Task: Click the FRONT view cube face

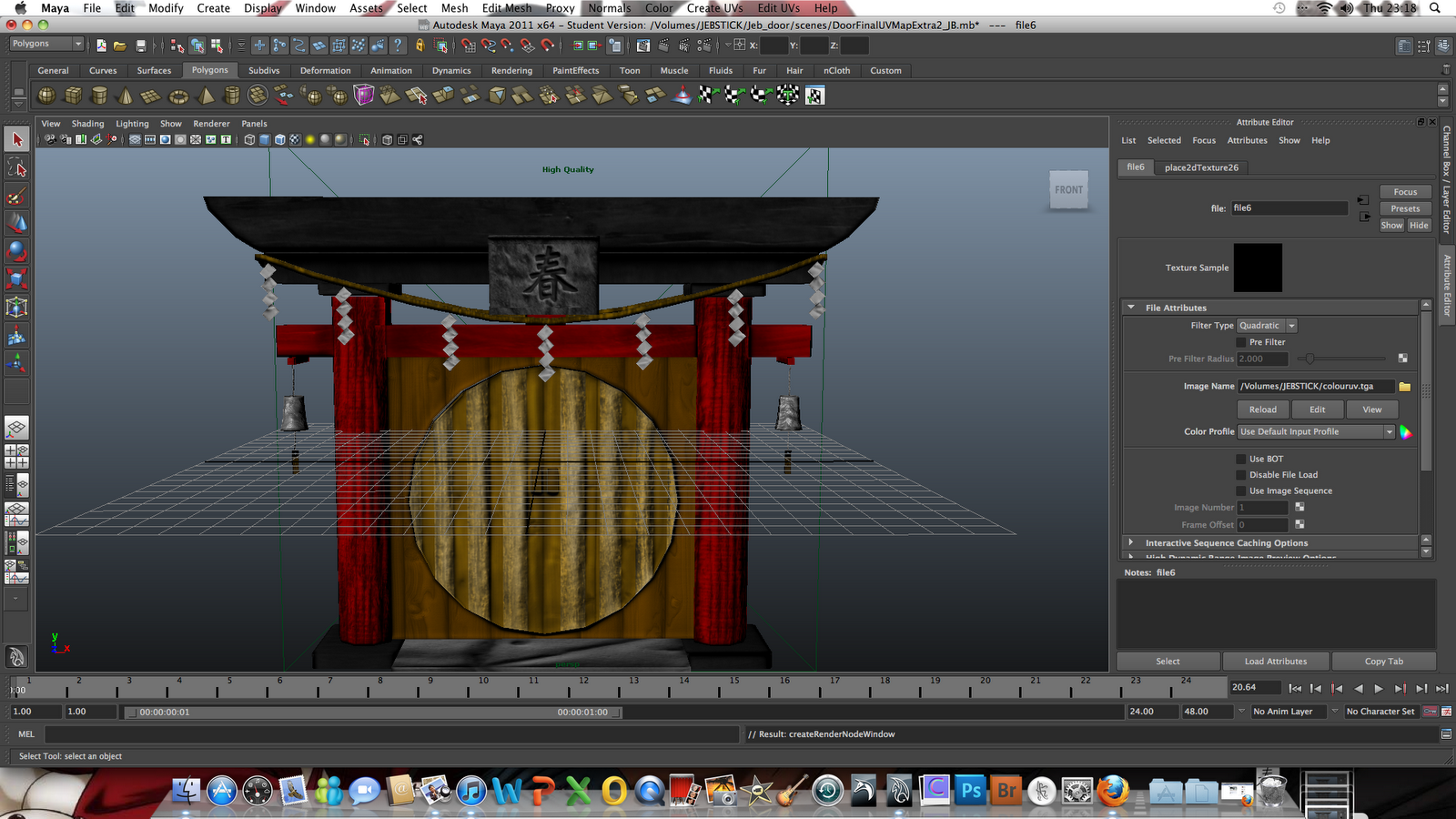Action: click(x=1068, y=190)
